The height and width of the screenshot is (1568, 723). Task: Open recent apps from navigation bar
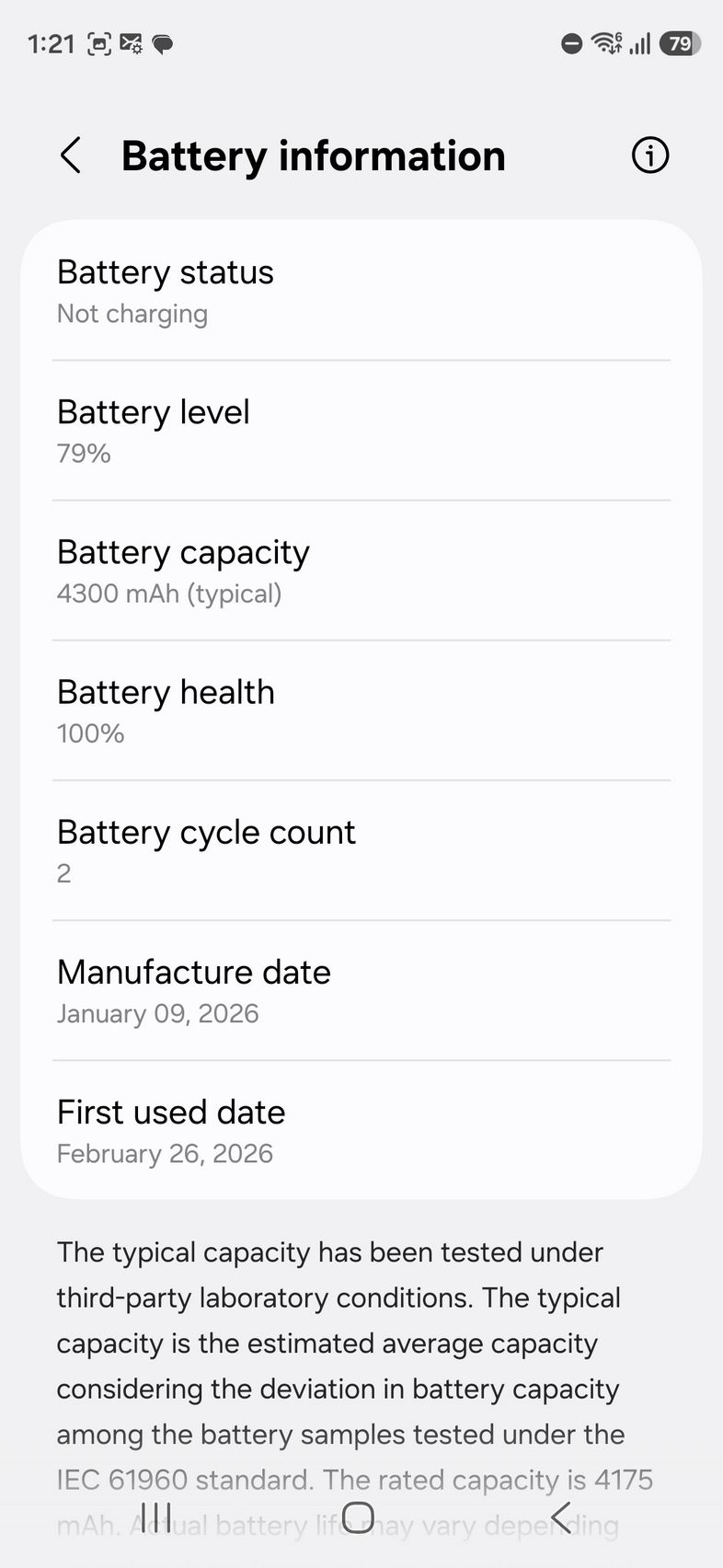pos(156,1516)
